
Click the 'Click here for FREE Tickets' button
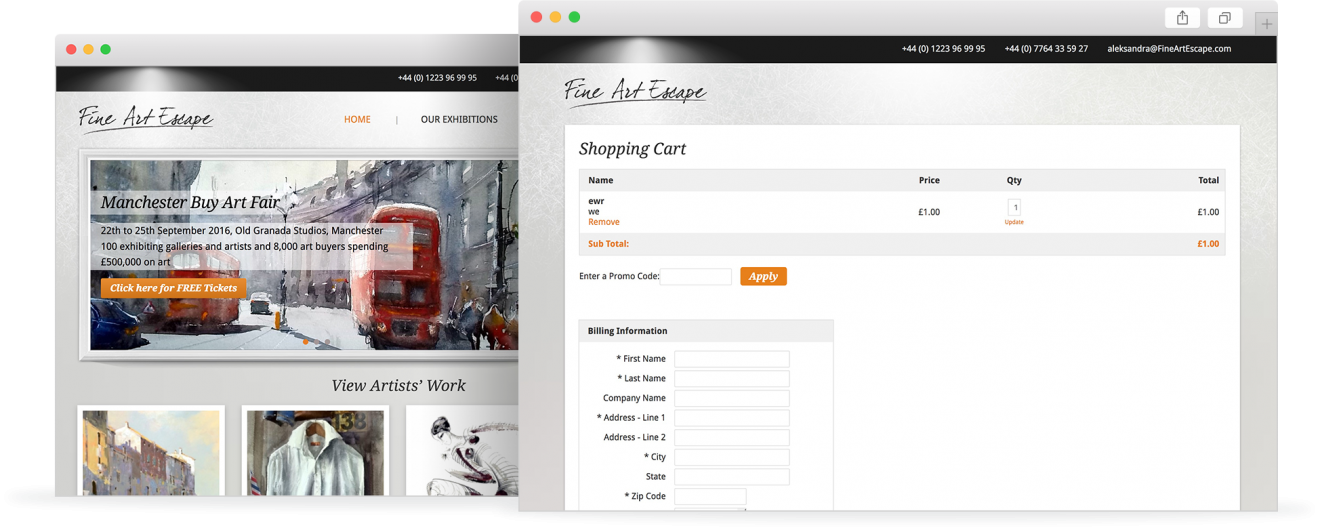coord(173,288)
